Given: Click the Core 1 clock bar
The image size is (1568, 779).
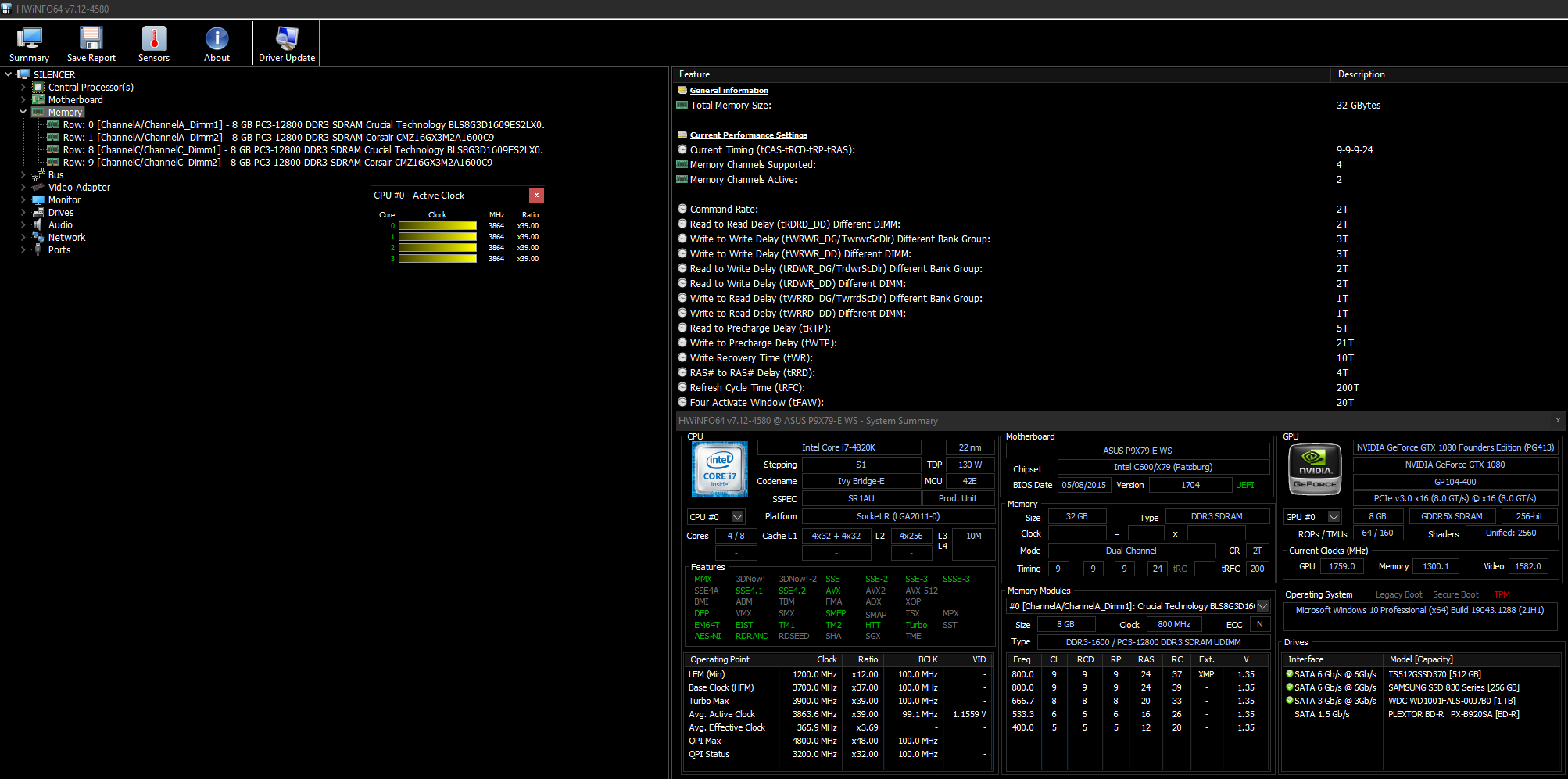Looking at the screenshot, I should click(x=438, y=237).
